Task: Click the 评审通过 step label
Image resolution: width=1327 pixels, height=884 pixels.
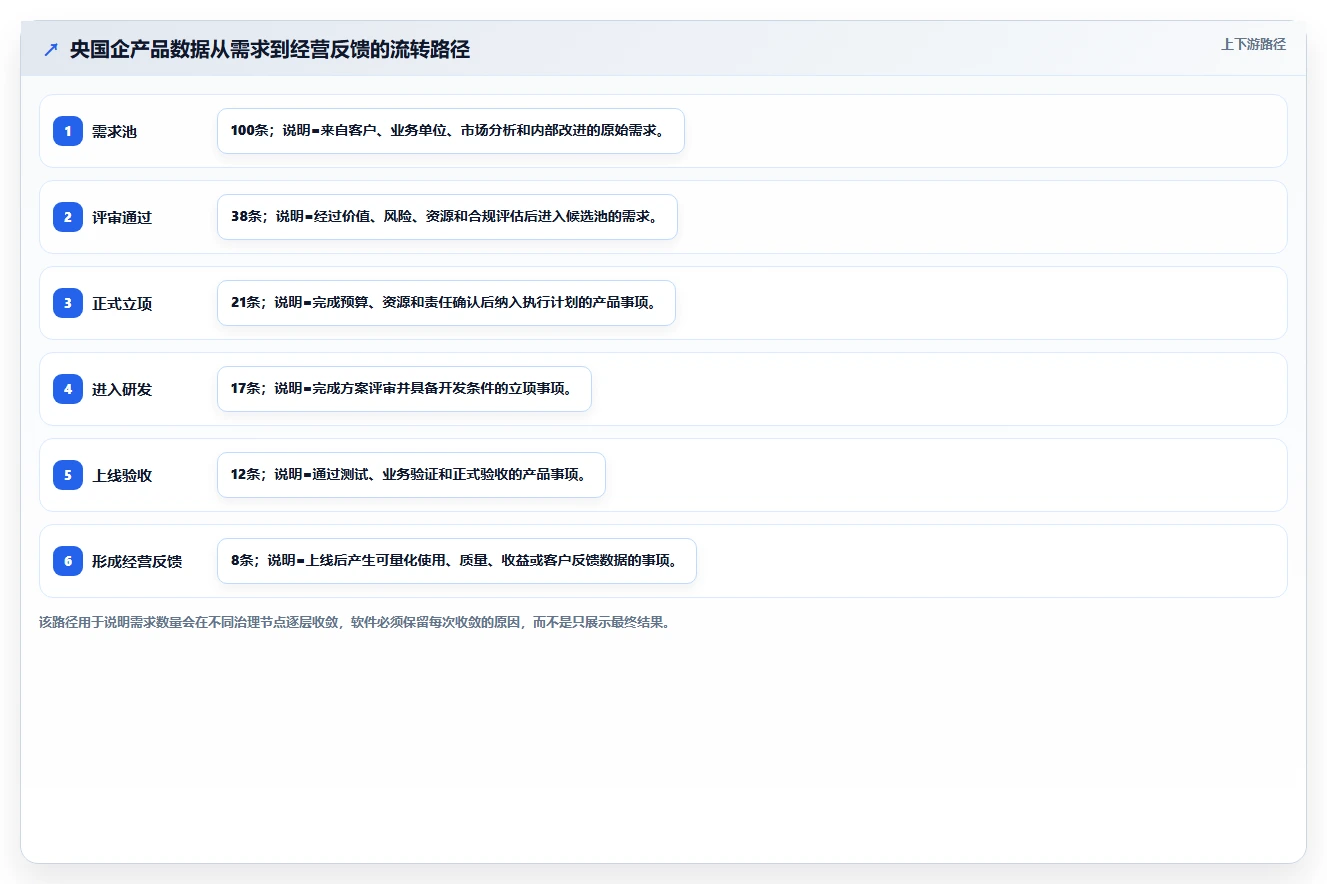Action: (x=122, y=217)
